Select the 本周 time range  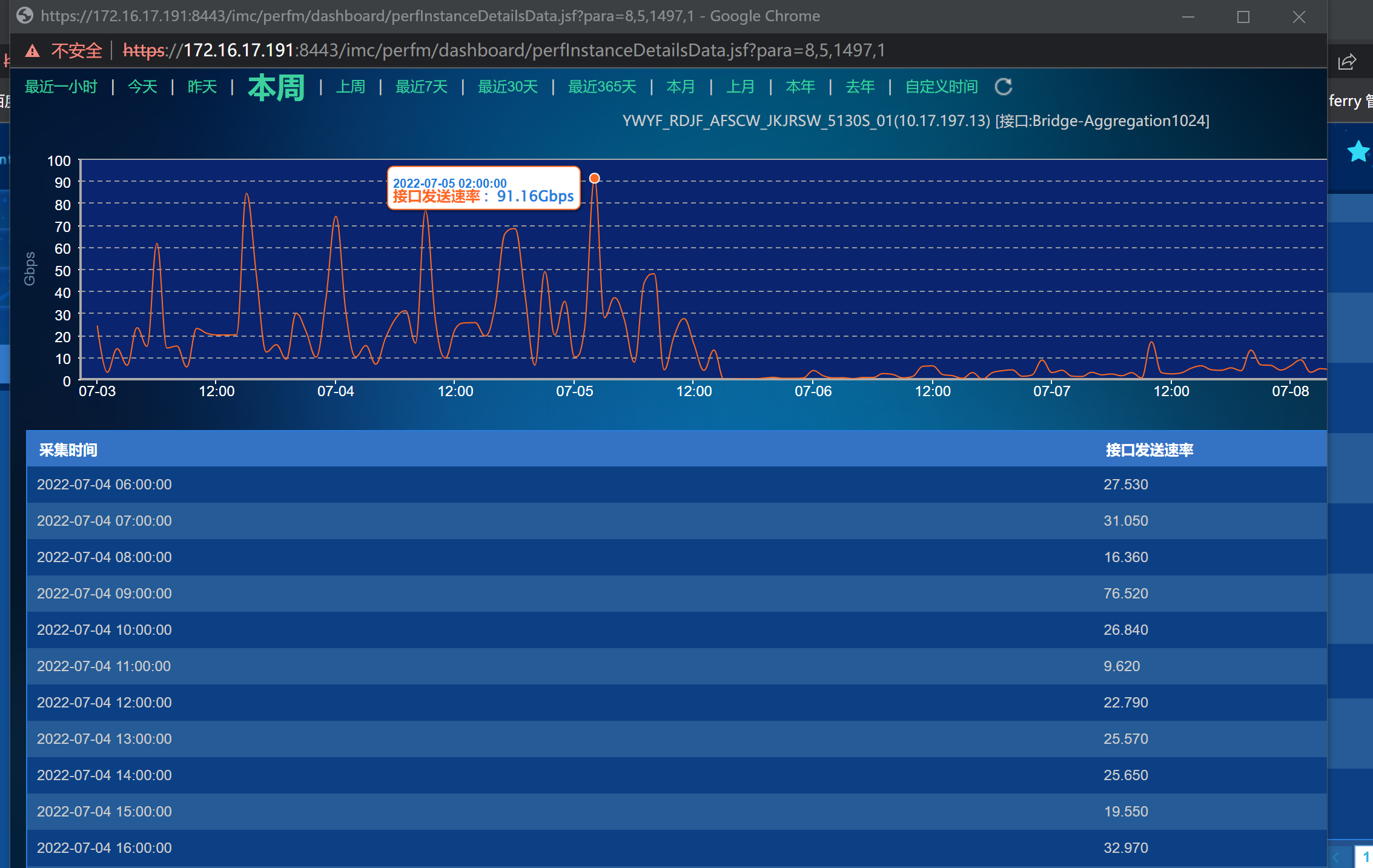276,88
